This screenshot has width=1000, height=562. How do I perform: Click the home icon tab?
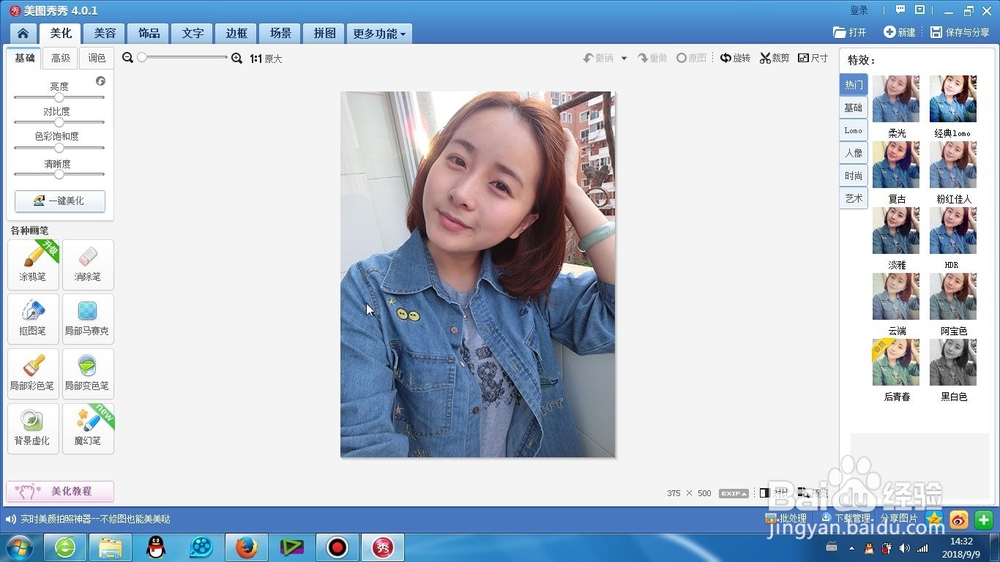[x=23, y=33]
